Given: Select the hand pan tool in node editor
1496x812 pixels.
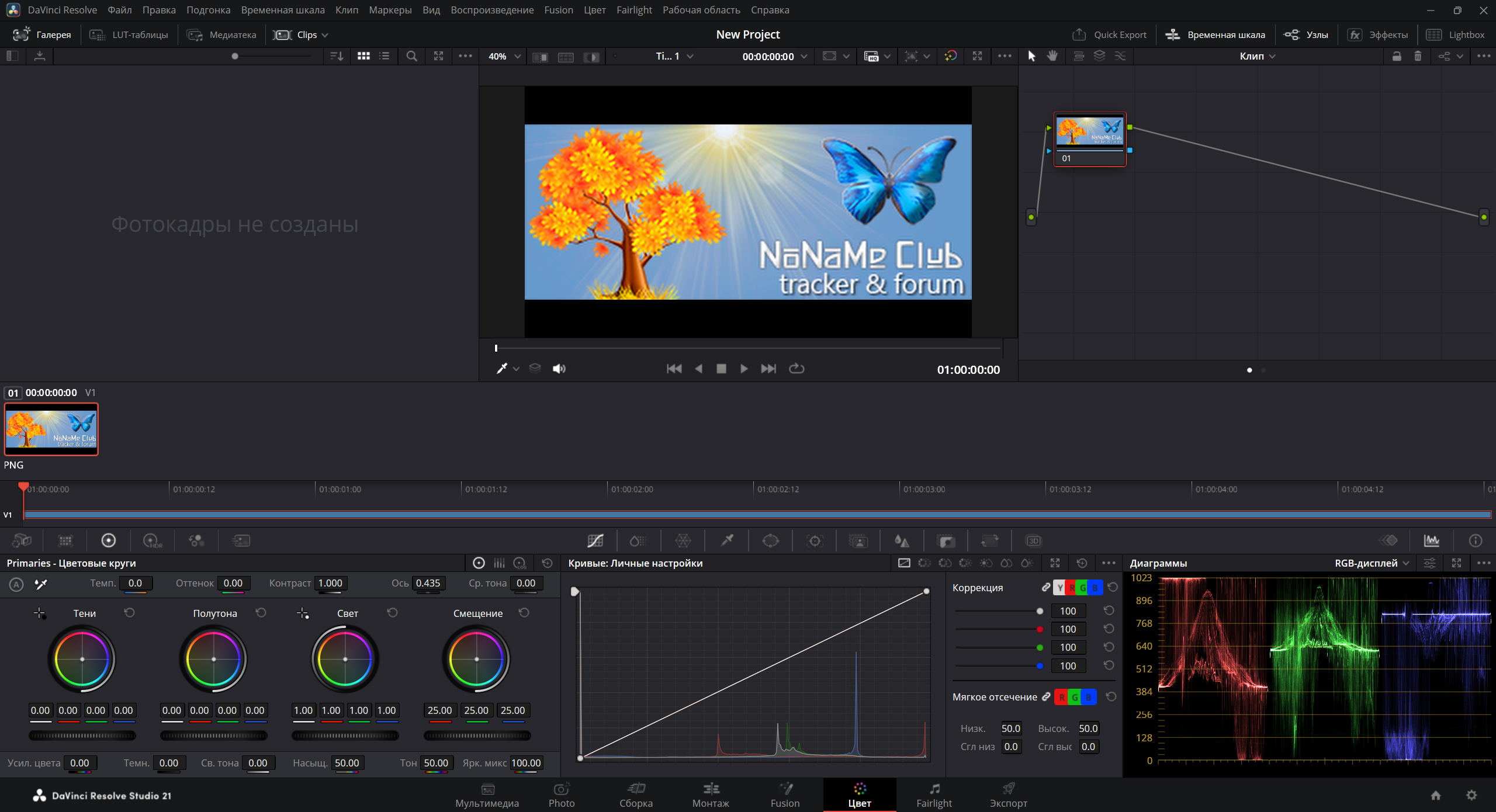Looking at the screenshot, I should (x=1052, y=56).
